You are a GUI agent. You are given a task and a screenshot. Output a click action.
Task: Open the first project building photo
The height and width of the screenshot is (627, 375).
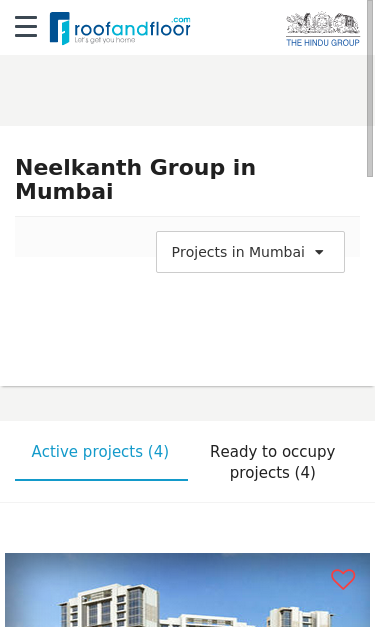188,590
